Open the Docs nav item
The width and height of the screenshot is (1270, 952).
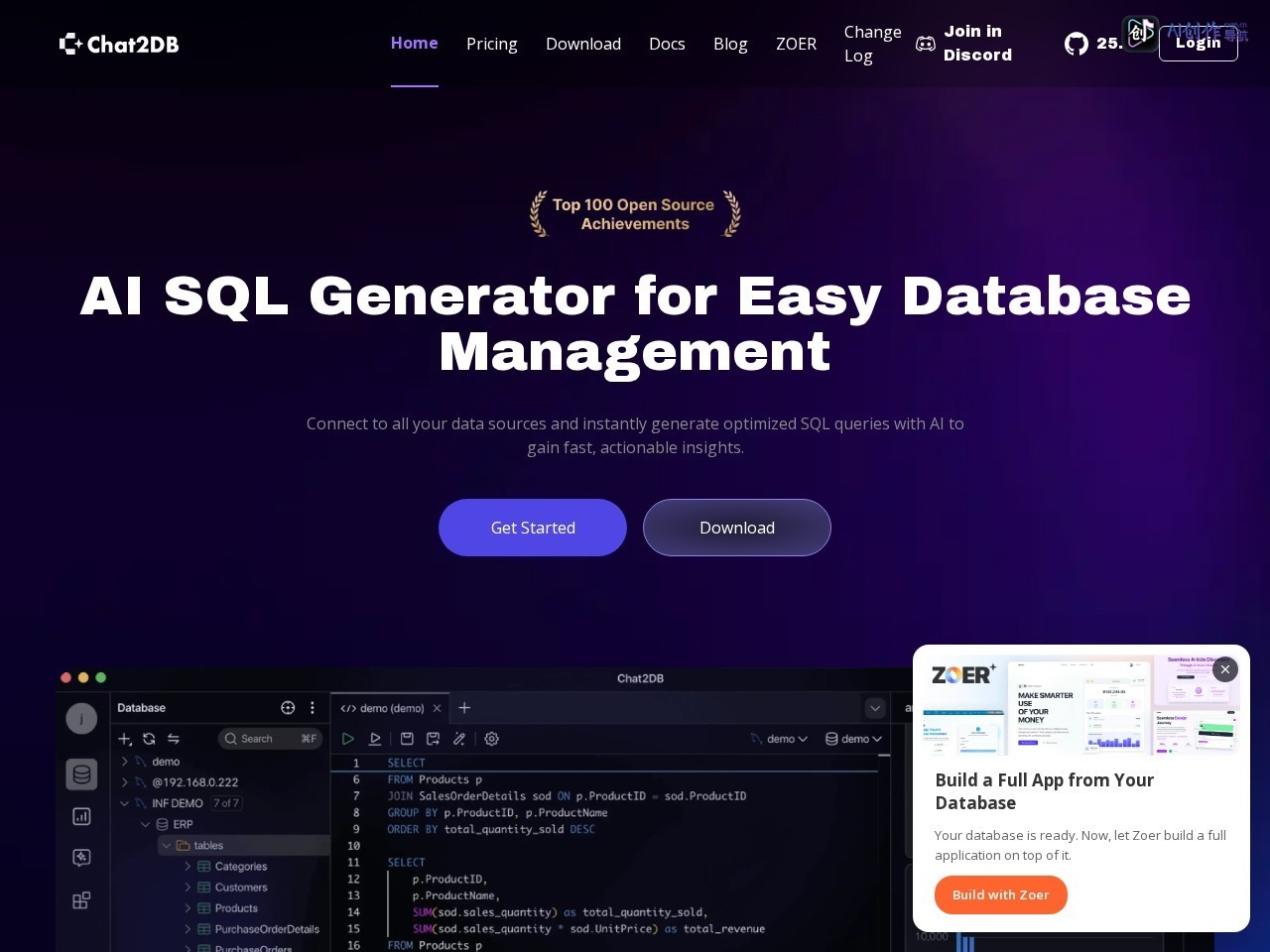click(667, 44)
